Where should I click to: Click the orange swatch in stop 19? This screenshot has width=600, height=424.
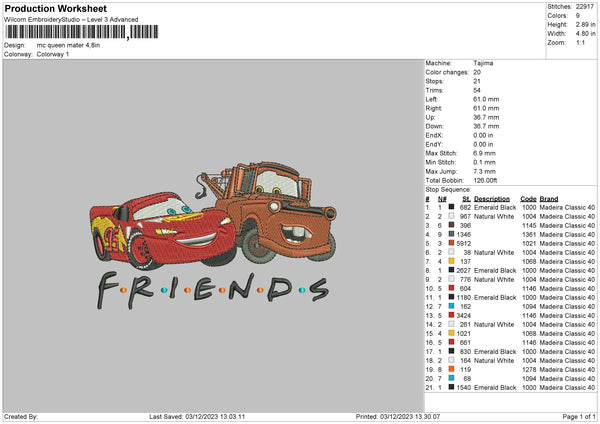coord(452,370)
